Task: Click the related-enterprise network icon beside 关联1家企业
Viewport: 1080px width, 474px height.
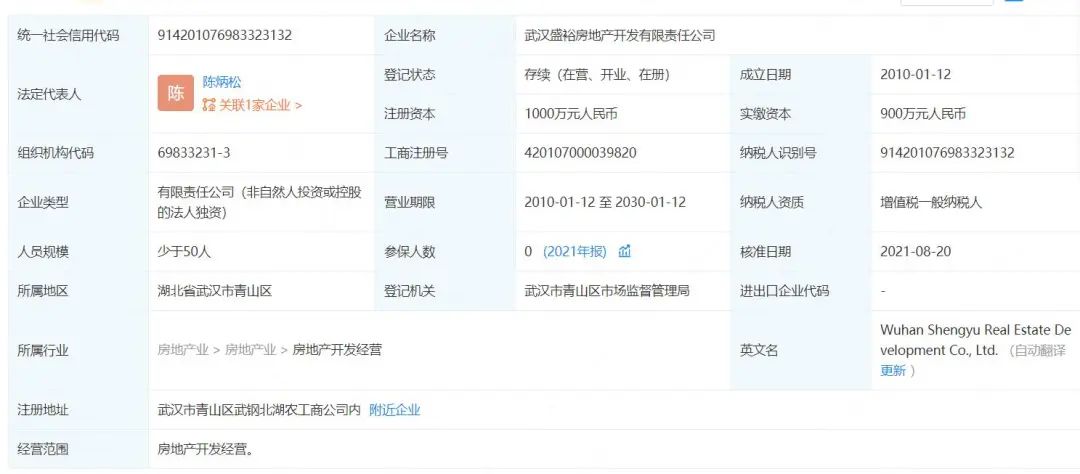Action: [209, 105]
